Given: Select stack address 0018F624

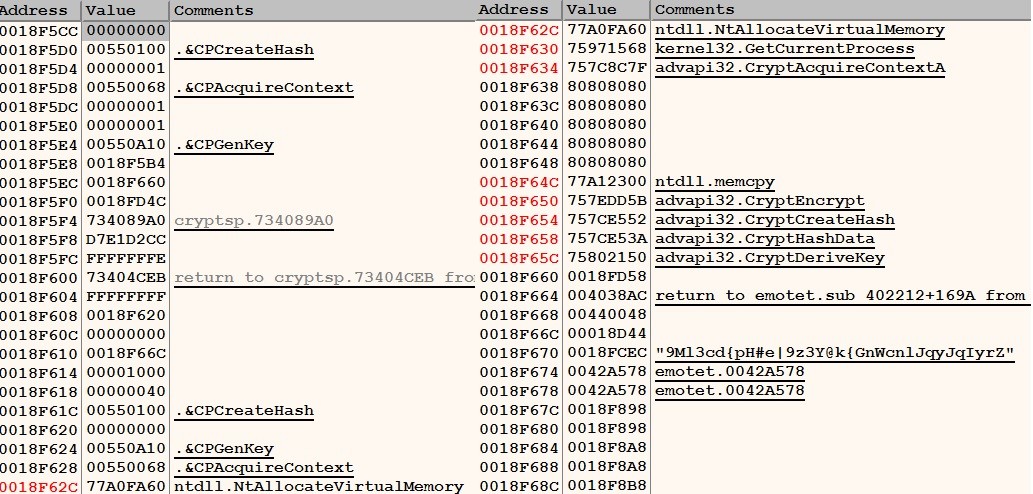Looking at the screenshot, I should click(x=39, y=449).
